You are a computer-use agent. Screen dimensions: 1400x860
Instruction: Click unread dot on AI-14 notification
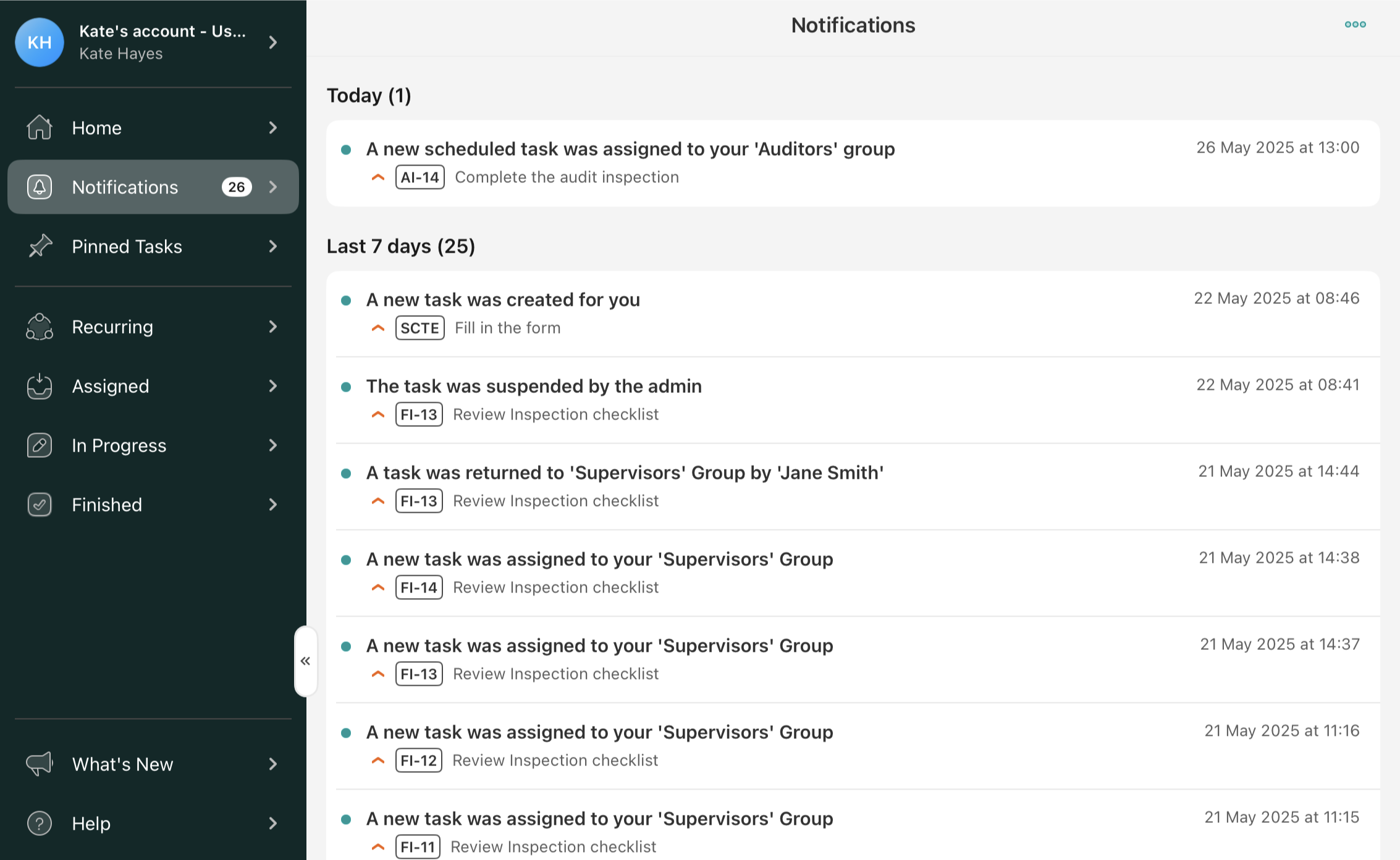[x=346, y=150]
